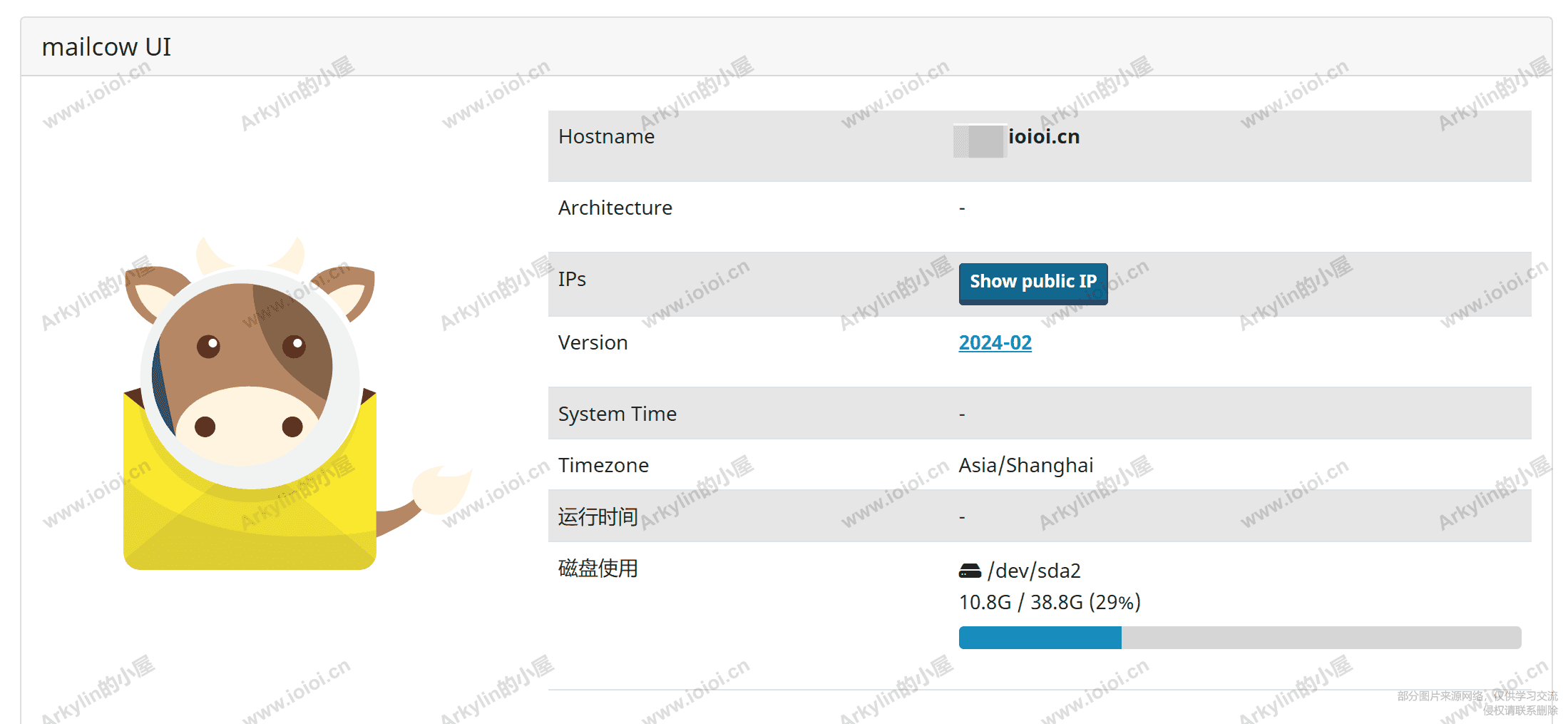Select the System Time label
The width and height of the screenshot is (1568, 724).
tap(618, 414)
